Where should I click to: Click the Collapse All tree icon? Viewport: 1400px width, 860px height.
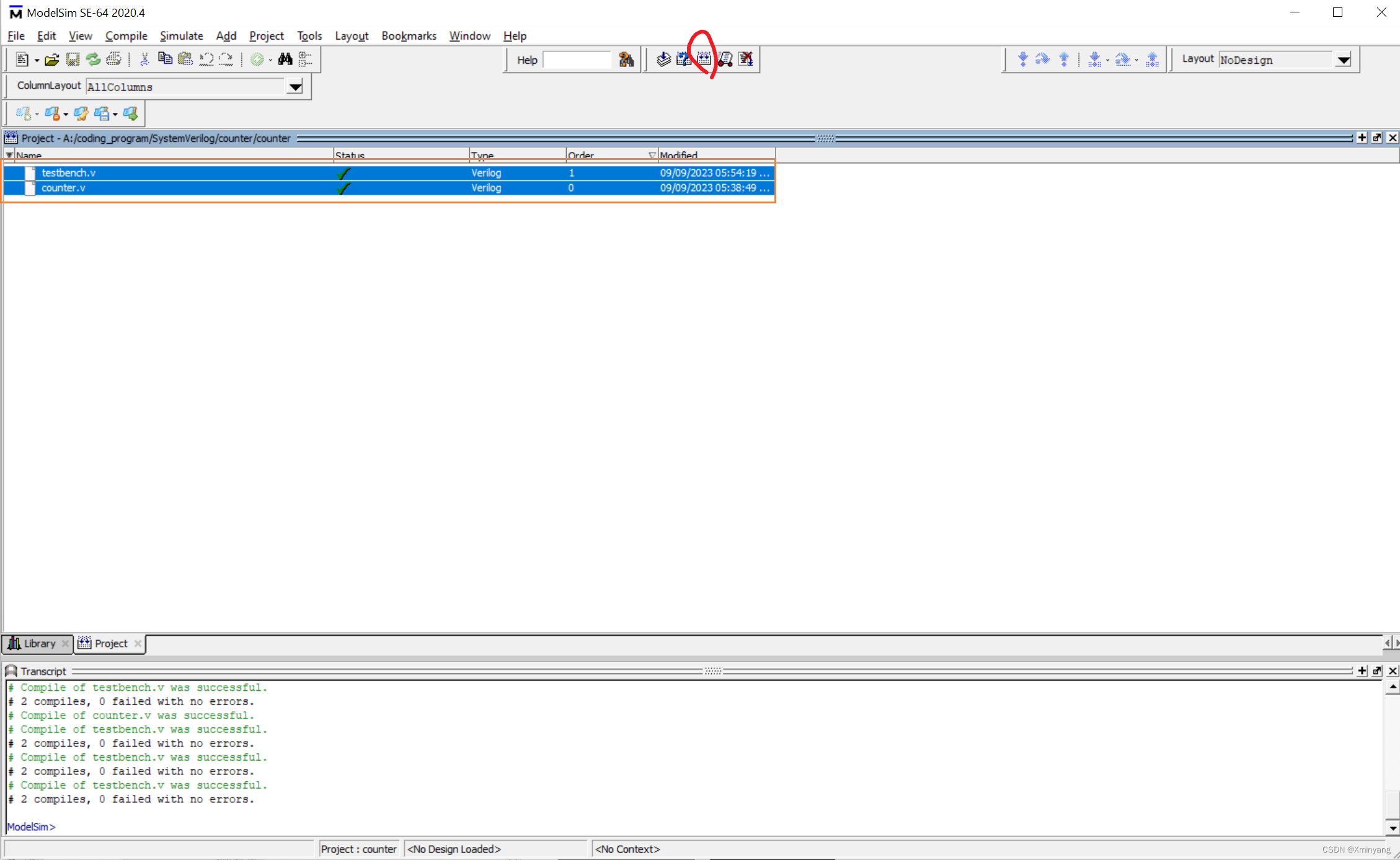click(305, 60)
